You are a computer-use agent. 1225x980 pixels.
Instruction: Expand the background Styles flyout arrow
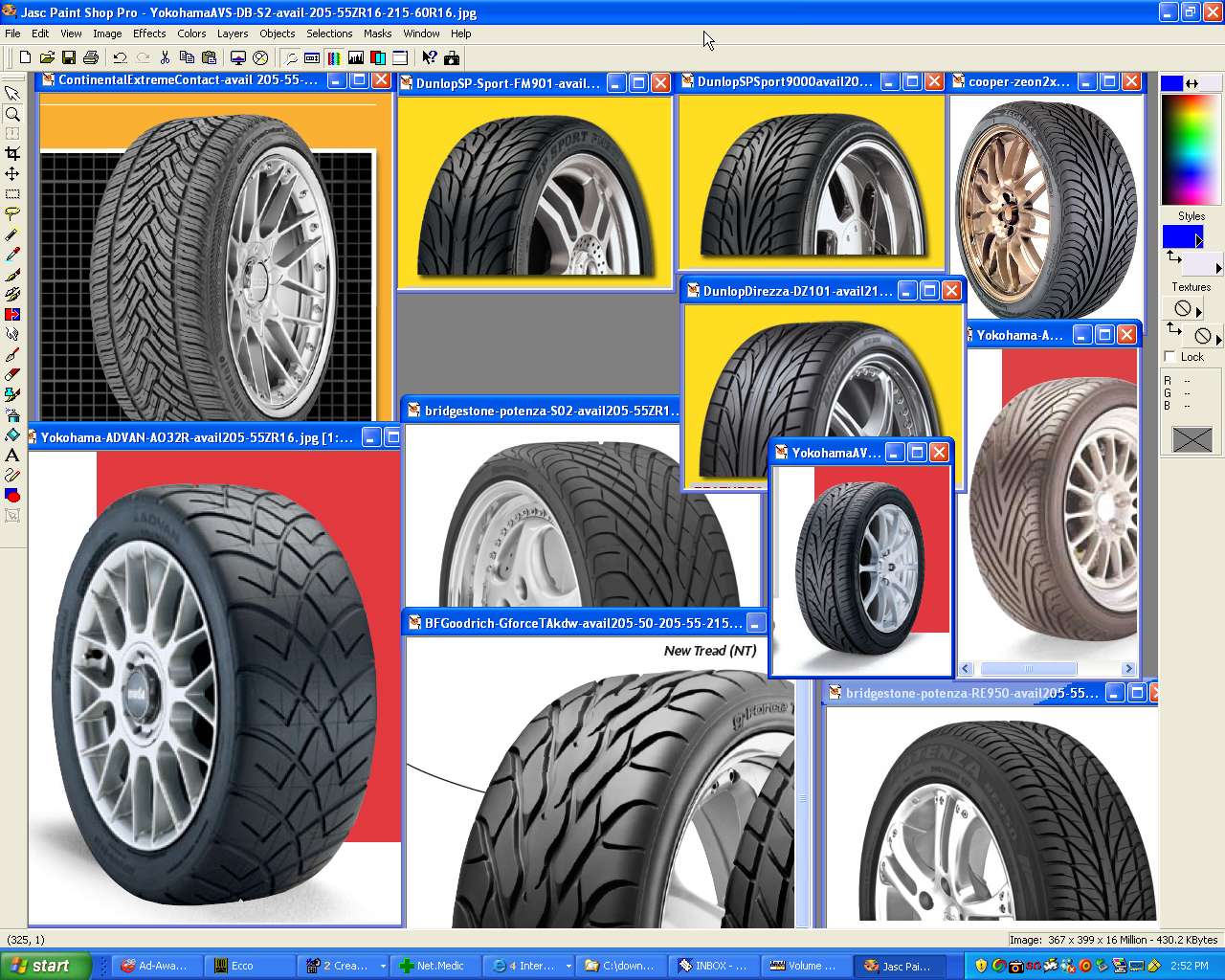(1218, 268)
